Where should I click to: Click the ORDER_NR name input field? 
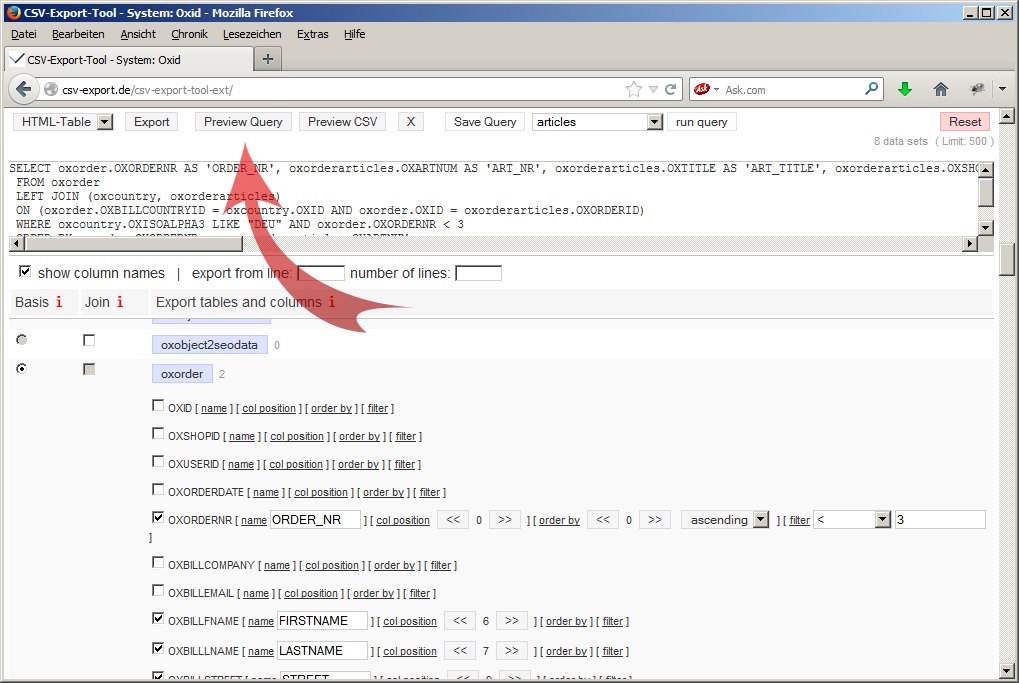point(315,519)
